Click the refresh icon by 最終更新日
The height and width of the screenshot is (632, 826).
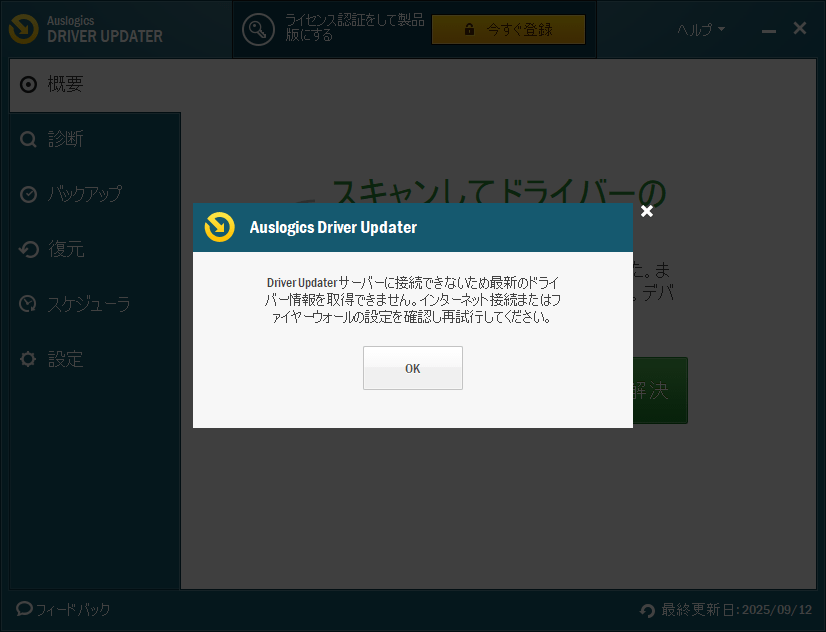click(647, 610)
